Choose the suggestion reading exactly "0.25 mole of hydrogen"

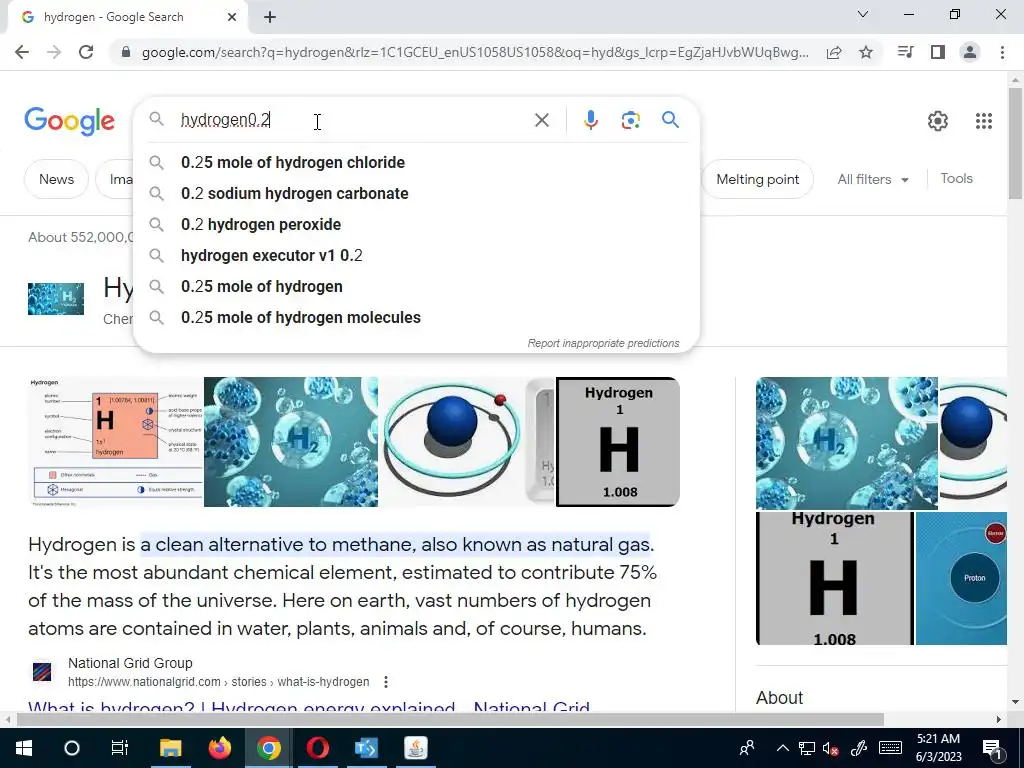415,287
